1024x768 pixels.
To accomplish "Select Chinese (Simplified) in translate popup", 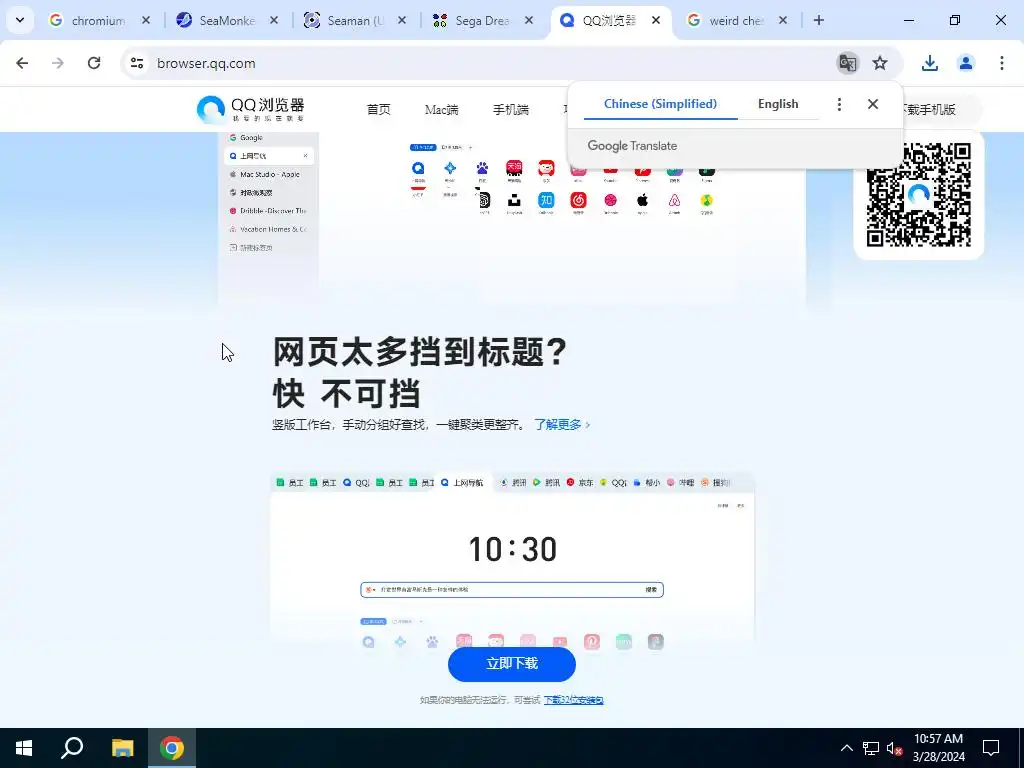I will (660, 104).
